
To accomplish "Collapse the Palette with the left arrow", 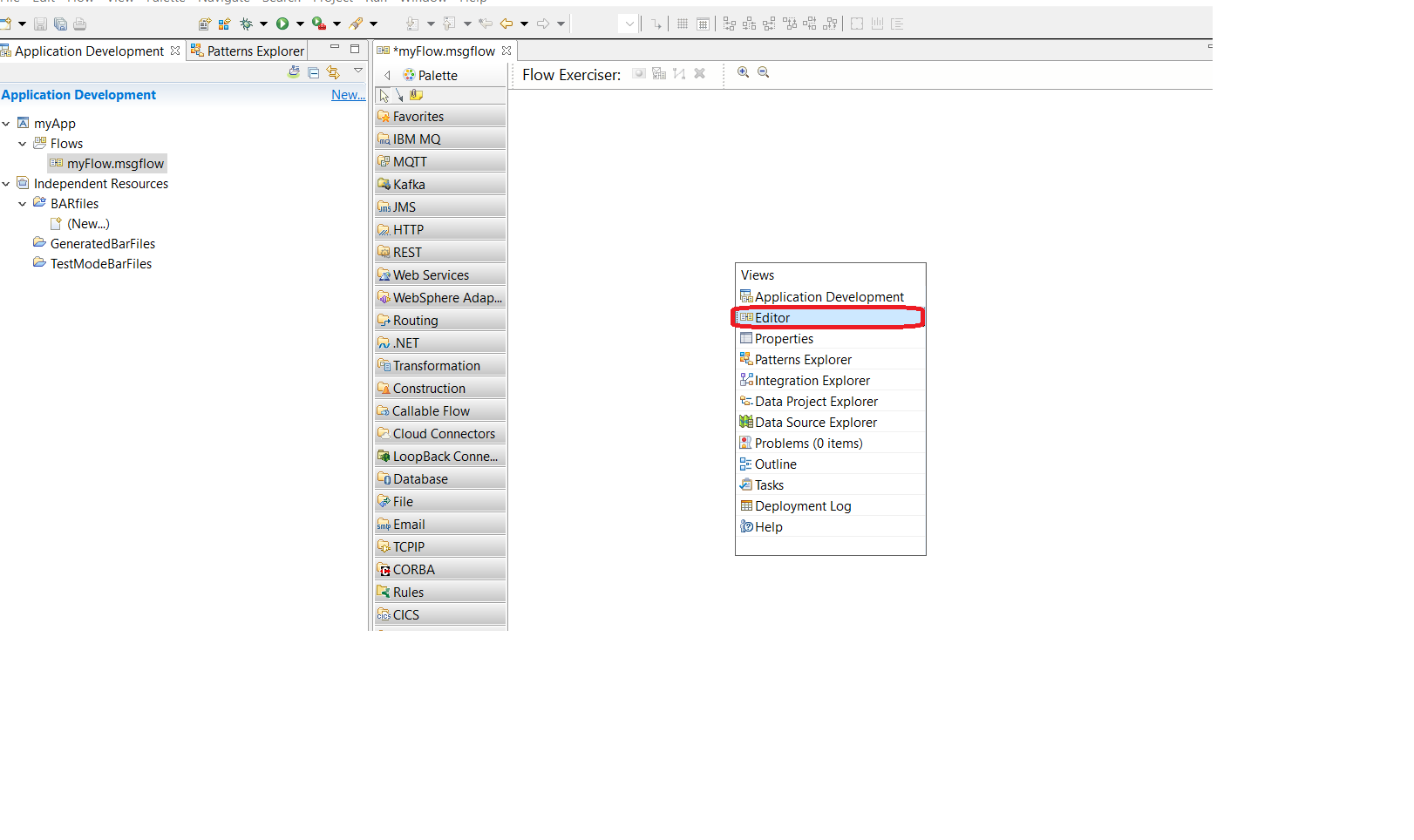I will coord(388,76).
